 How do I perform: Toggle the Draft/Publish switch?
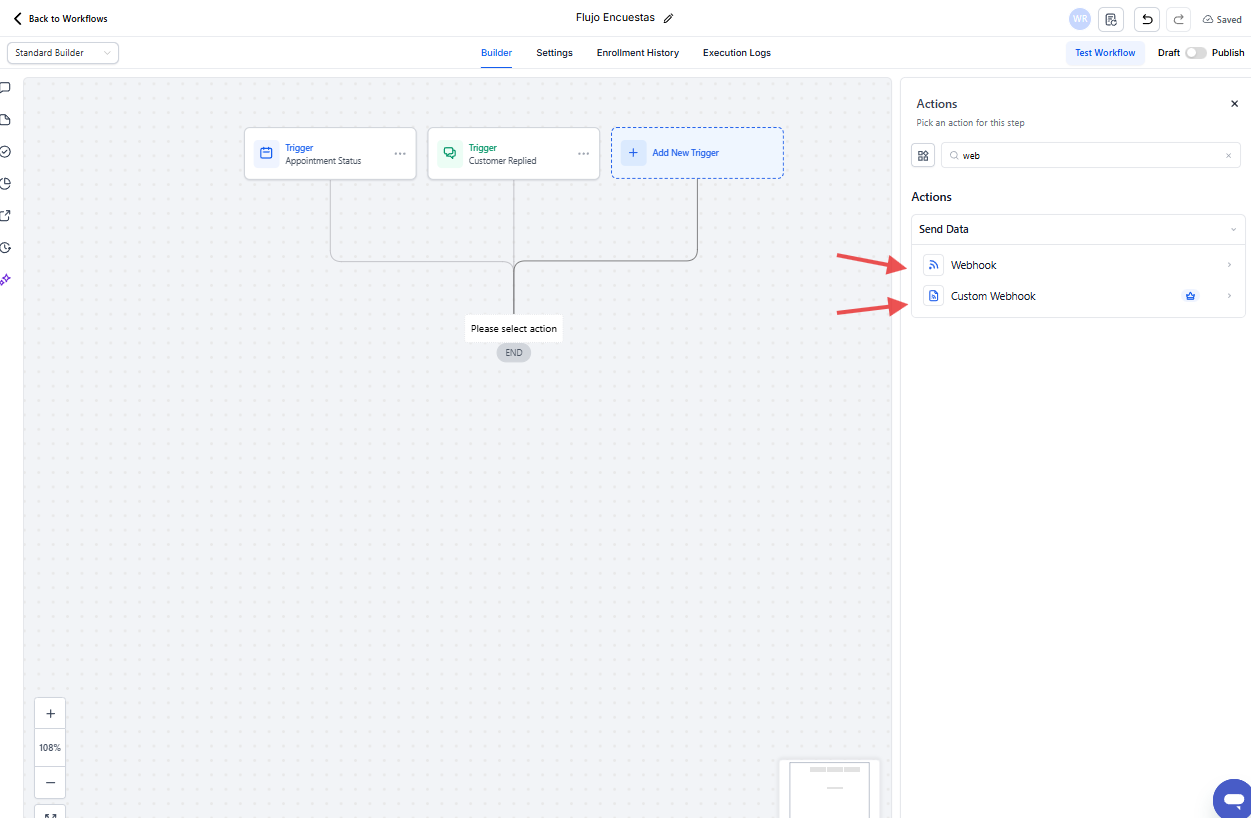[1195, 53]
